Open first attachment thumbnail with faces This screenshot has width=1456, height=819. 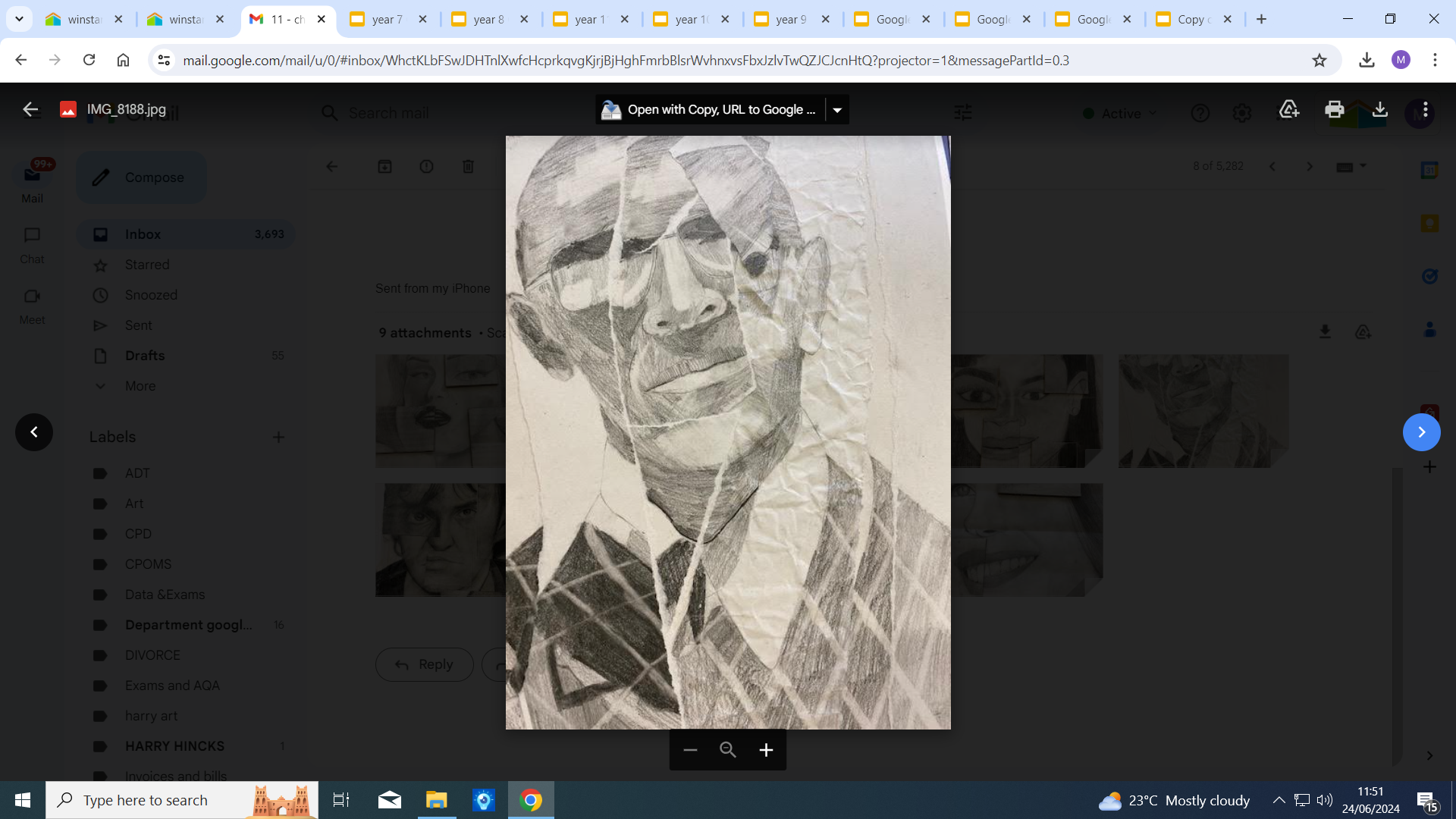pyautogui.click(x=441, y=411)
